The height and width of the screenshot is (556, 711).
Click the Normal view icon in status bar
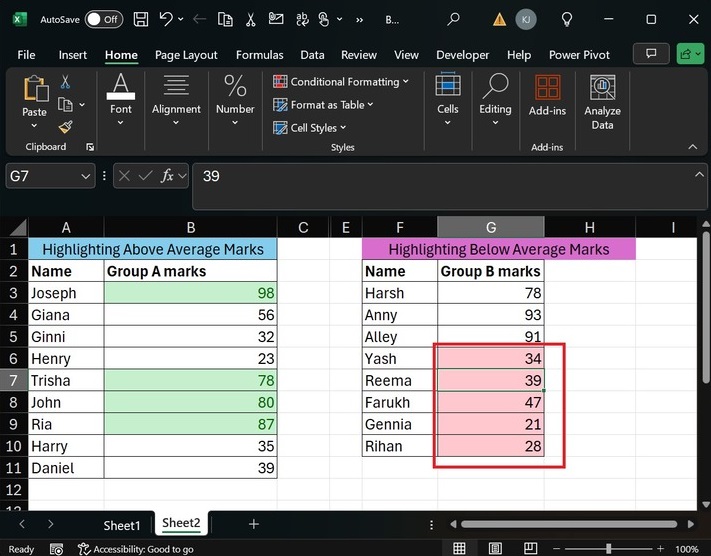(459, 548)
